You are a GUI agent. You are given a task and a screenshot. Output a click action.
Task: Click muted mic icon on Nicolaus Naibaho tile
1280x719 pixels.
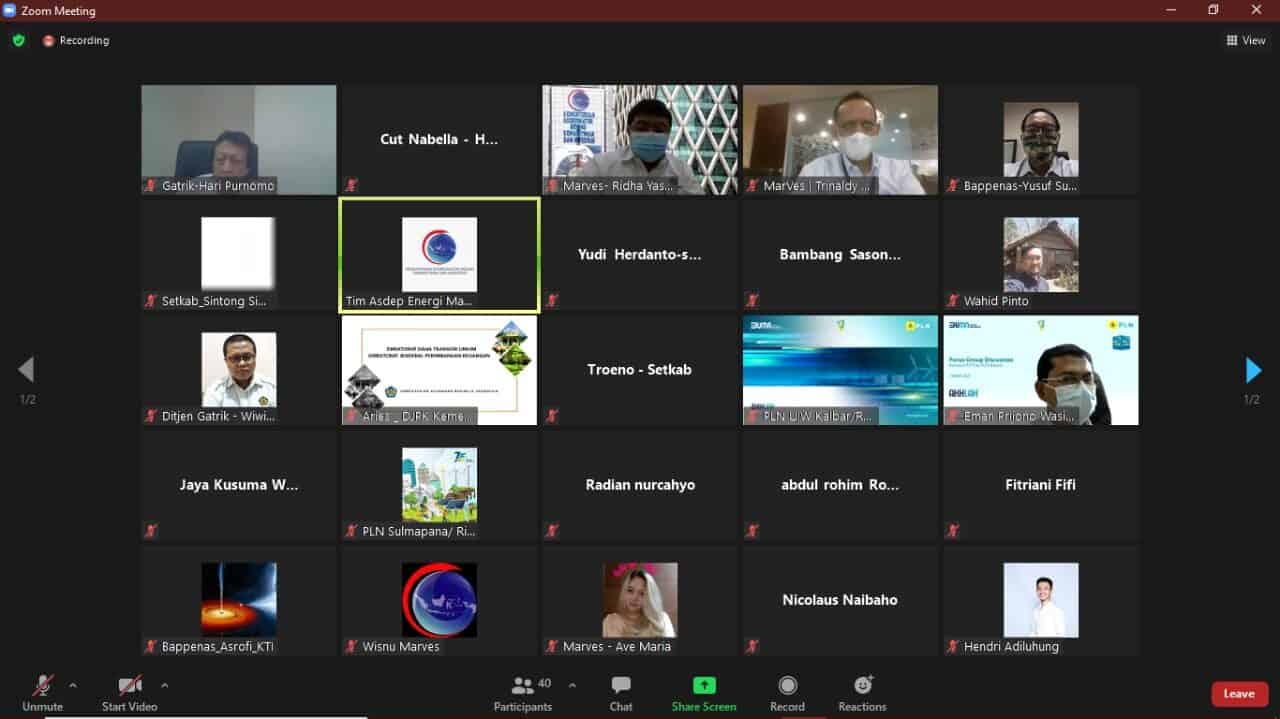pos(752,645)
